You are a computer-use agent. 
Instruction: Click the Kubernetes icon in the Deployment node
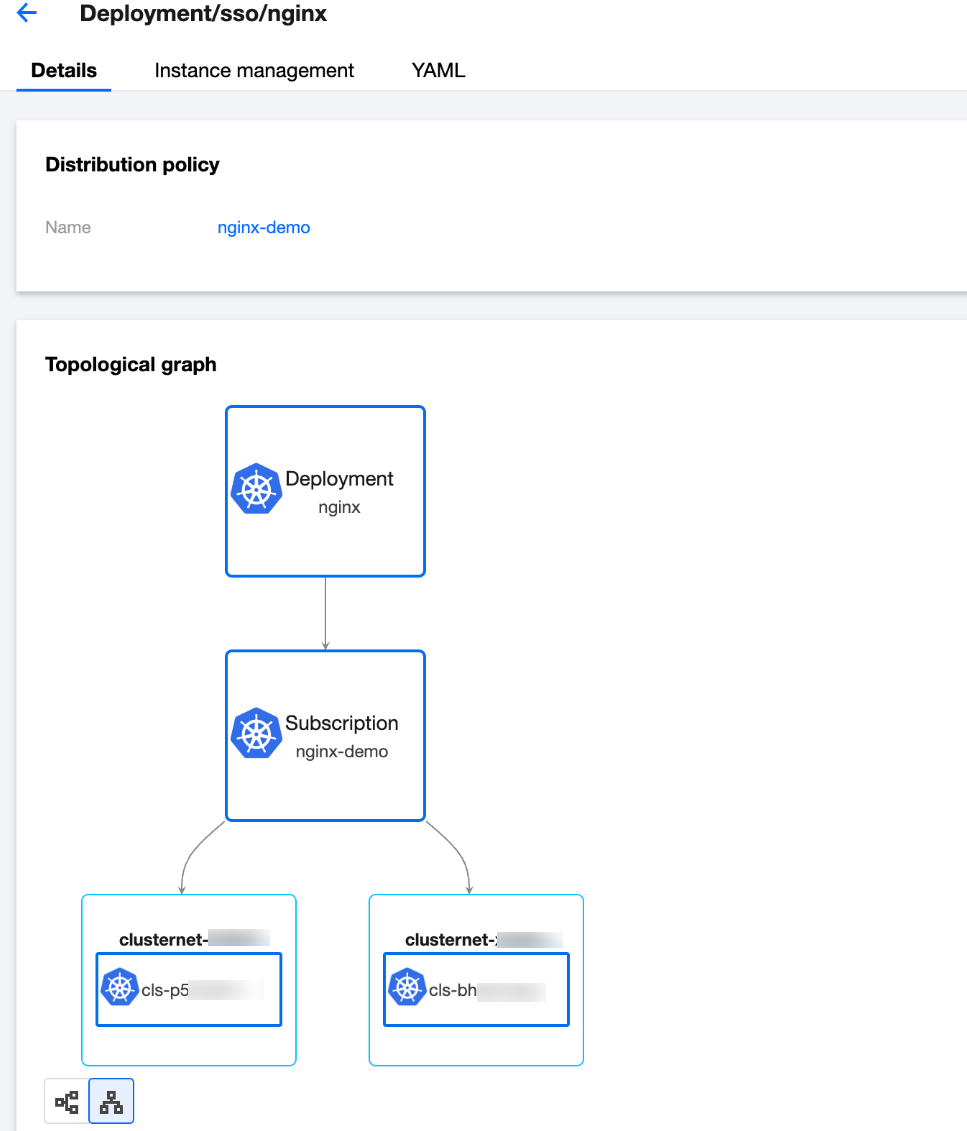(x=256, y=490)
